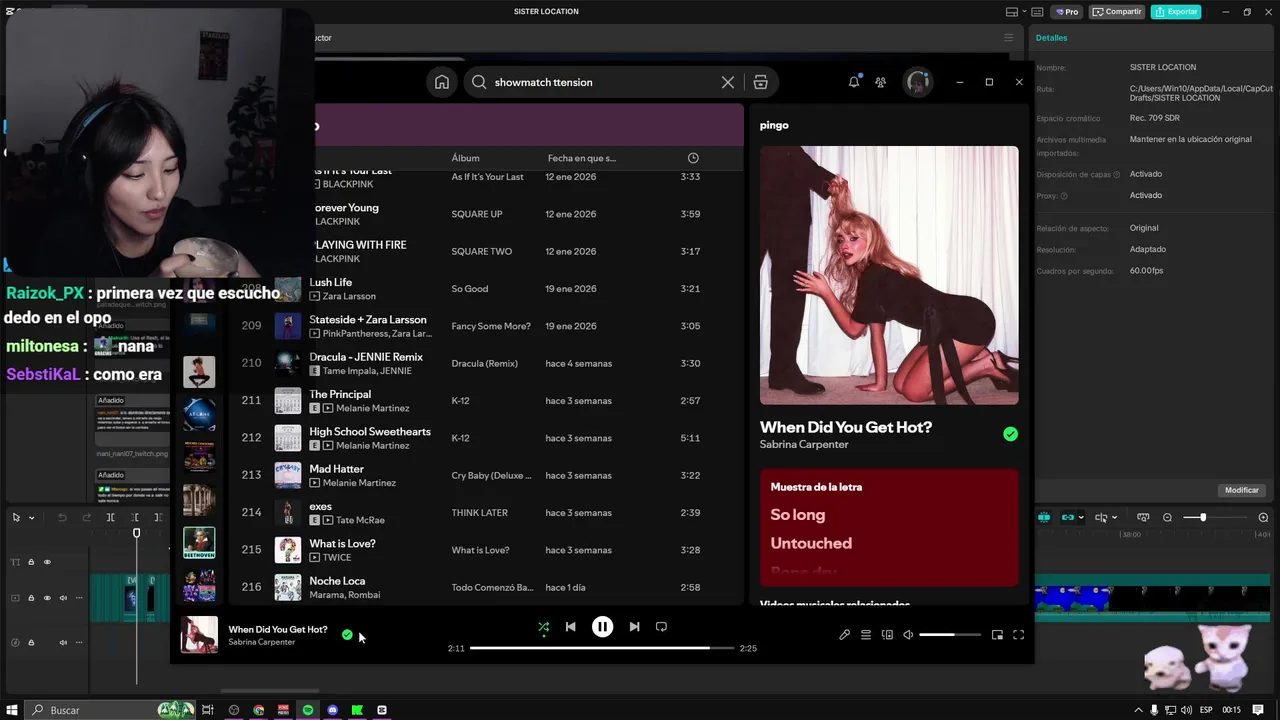The image size is (1280, 720).
Task: Click the large Sabrina Carpenter album cover
Action: [889, 275]
